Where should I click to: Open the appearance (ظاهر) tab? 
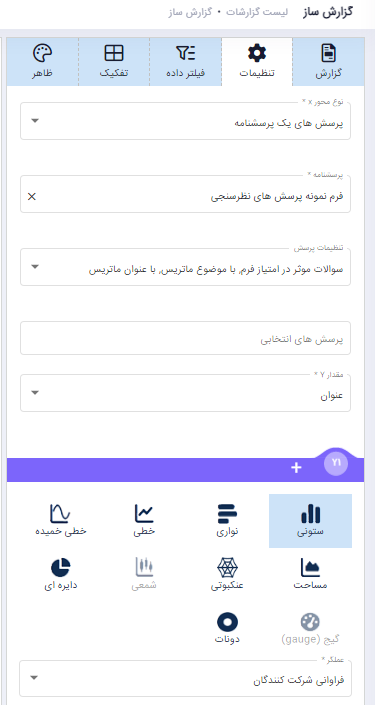42,62
